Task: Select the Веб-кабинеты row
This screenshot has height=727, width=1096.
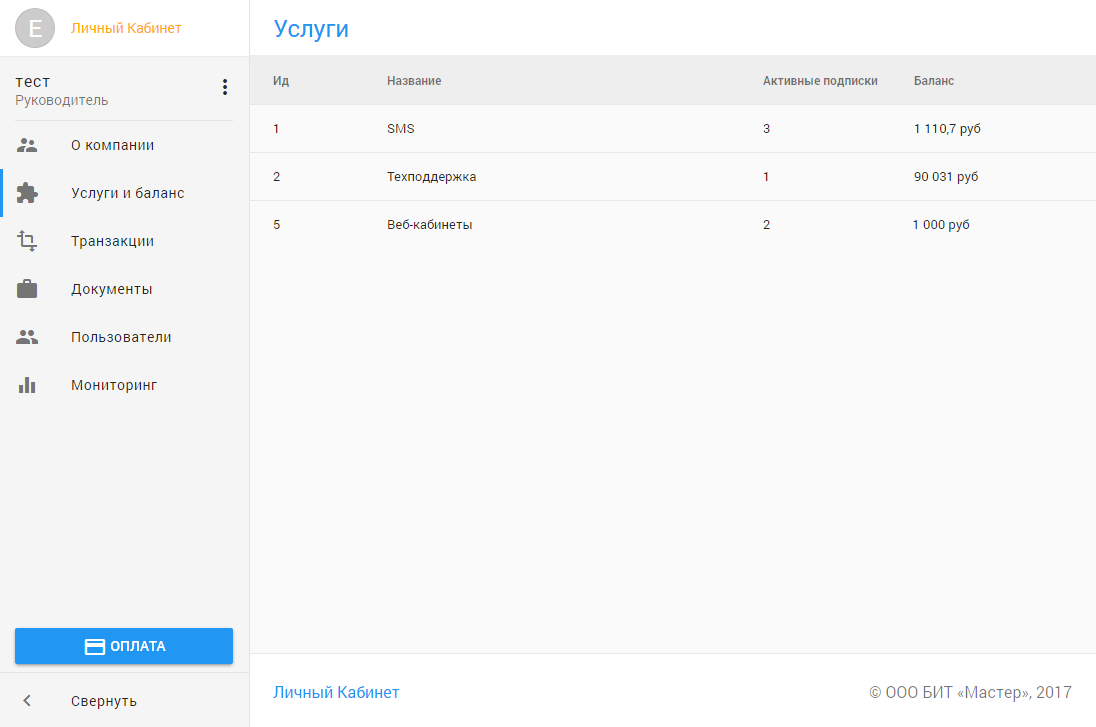Action: point(429,225)
